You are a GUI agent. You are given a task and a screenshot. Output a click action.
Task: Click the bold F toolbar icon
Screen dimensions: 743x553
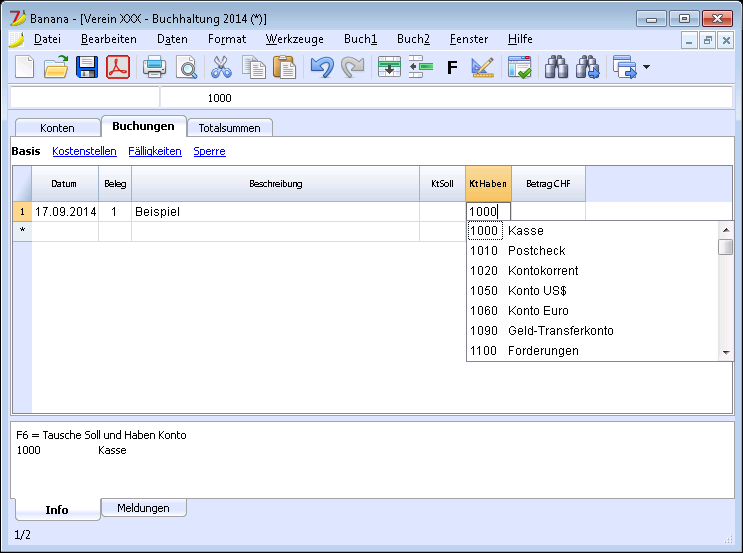point(453,68)
